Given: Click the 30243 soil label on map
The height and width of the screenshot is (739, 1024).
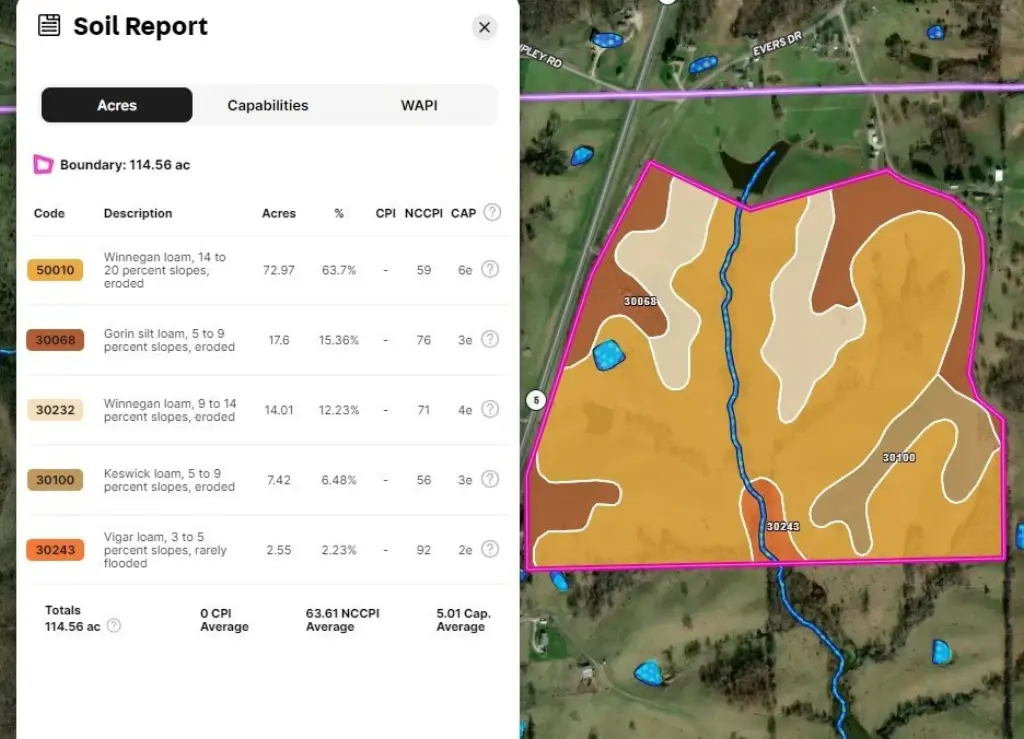Looking at the screenshot, I should coord(783,526).
